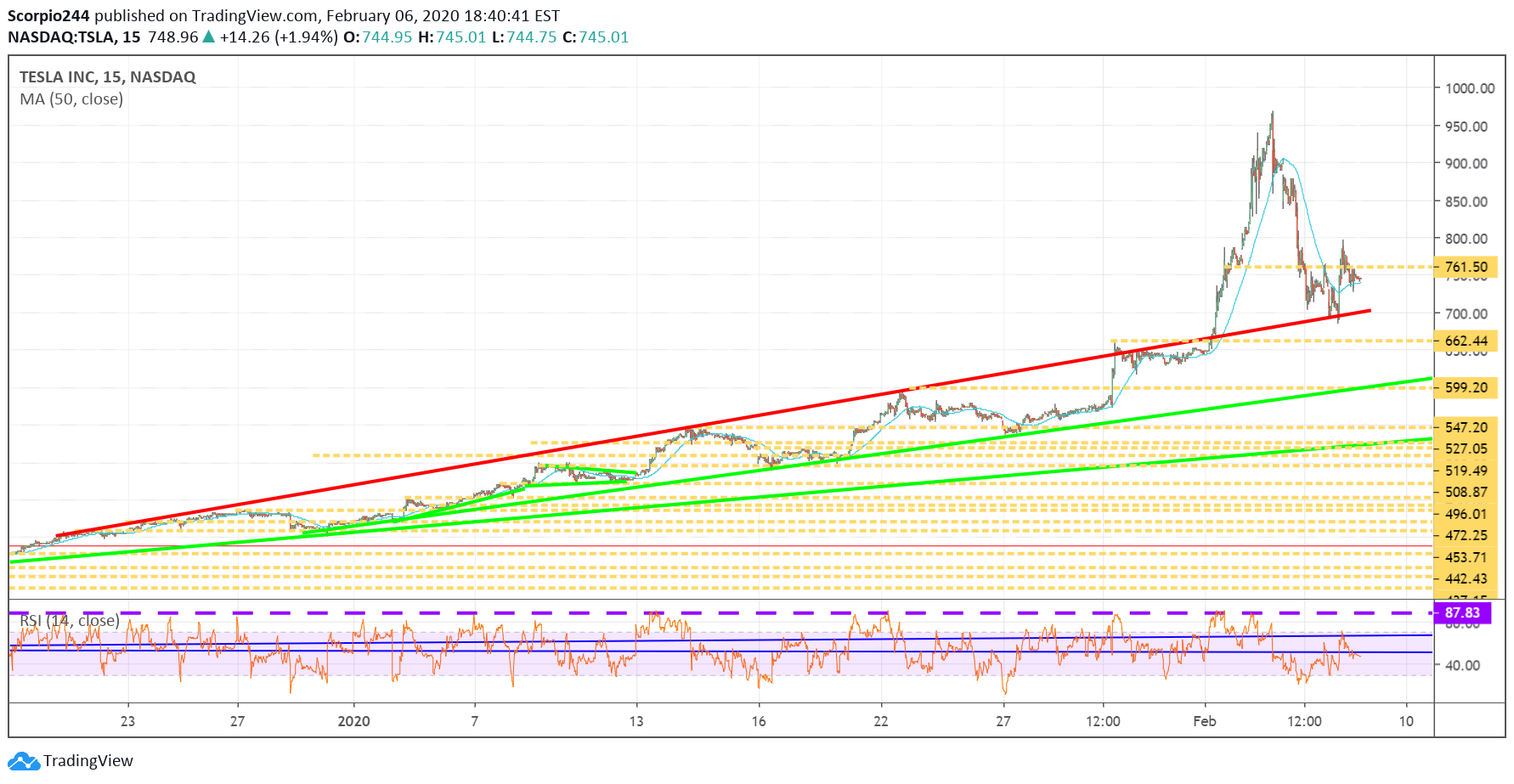Viewport: 1514px width, 784px height.
Task: Click the 22 date on the time axis
Action: pos(881,721)
